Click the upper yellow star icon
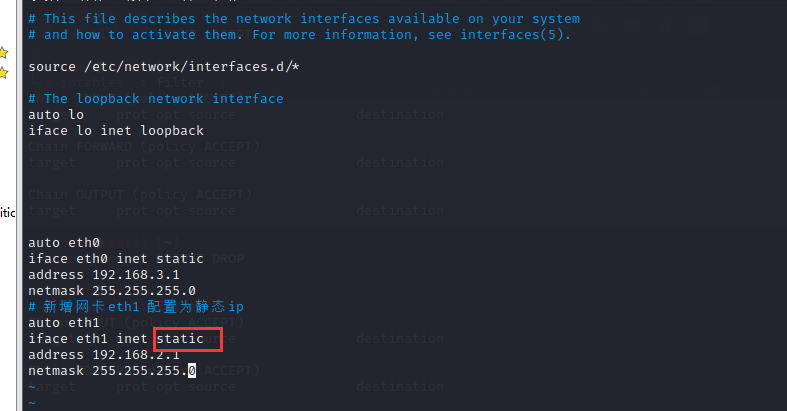The width and height of the screenshot is (787, 411). pyautogui.click(x=4, y=52)
